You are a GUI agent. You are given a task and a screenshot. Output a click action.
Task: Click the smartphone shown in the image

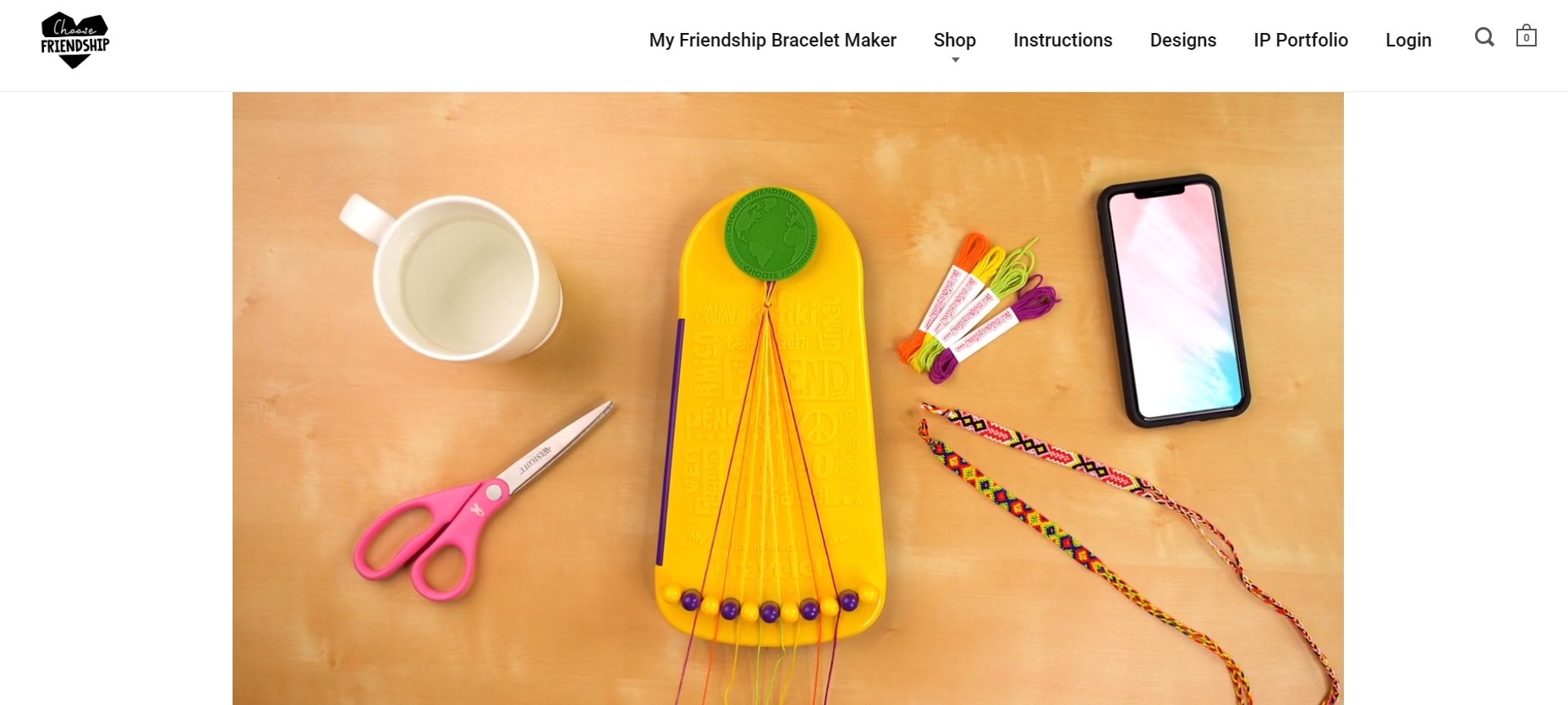coord(1173,300)
